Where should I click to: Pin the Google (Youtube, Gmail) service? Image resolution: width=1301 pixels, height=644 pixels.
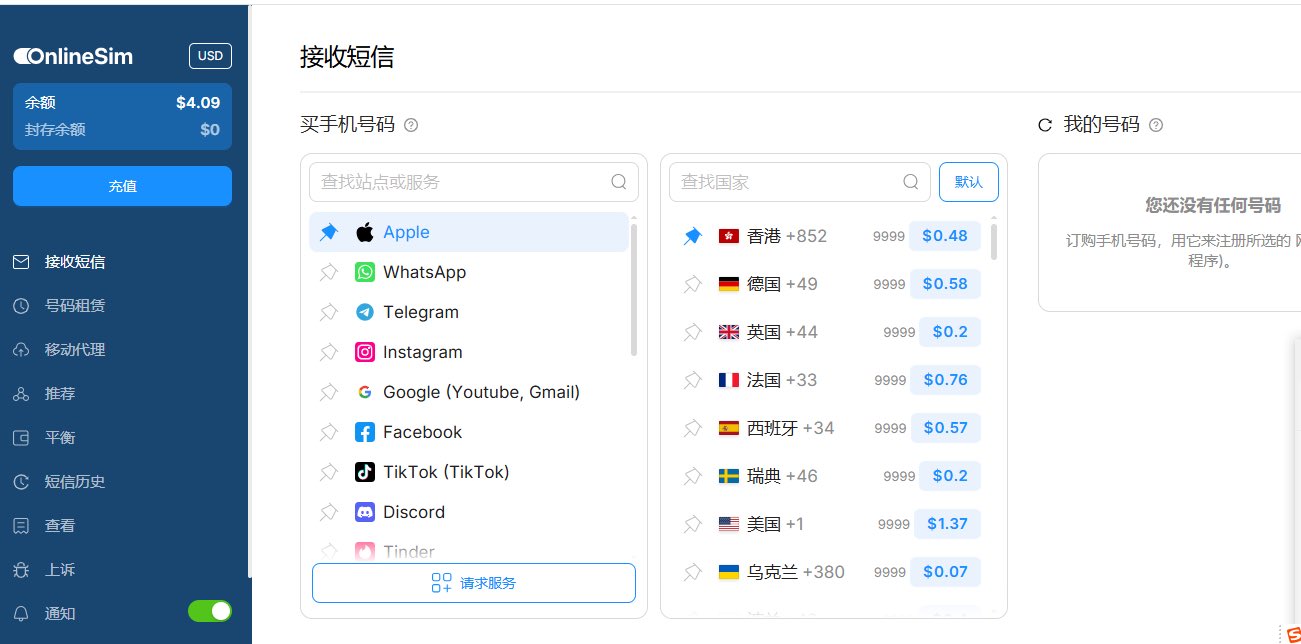[x=329, y=392]
